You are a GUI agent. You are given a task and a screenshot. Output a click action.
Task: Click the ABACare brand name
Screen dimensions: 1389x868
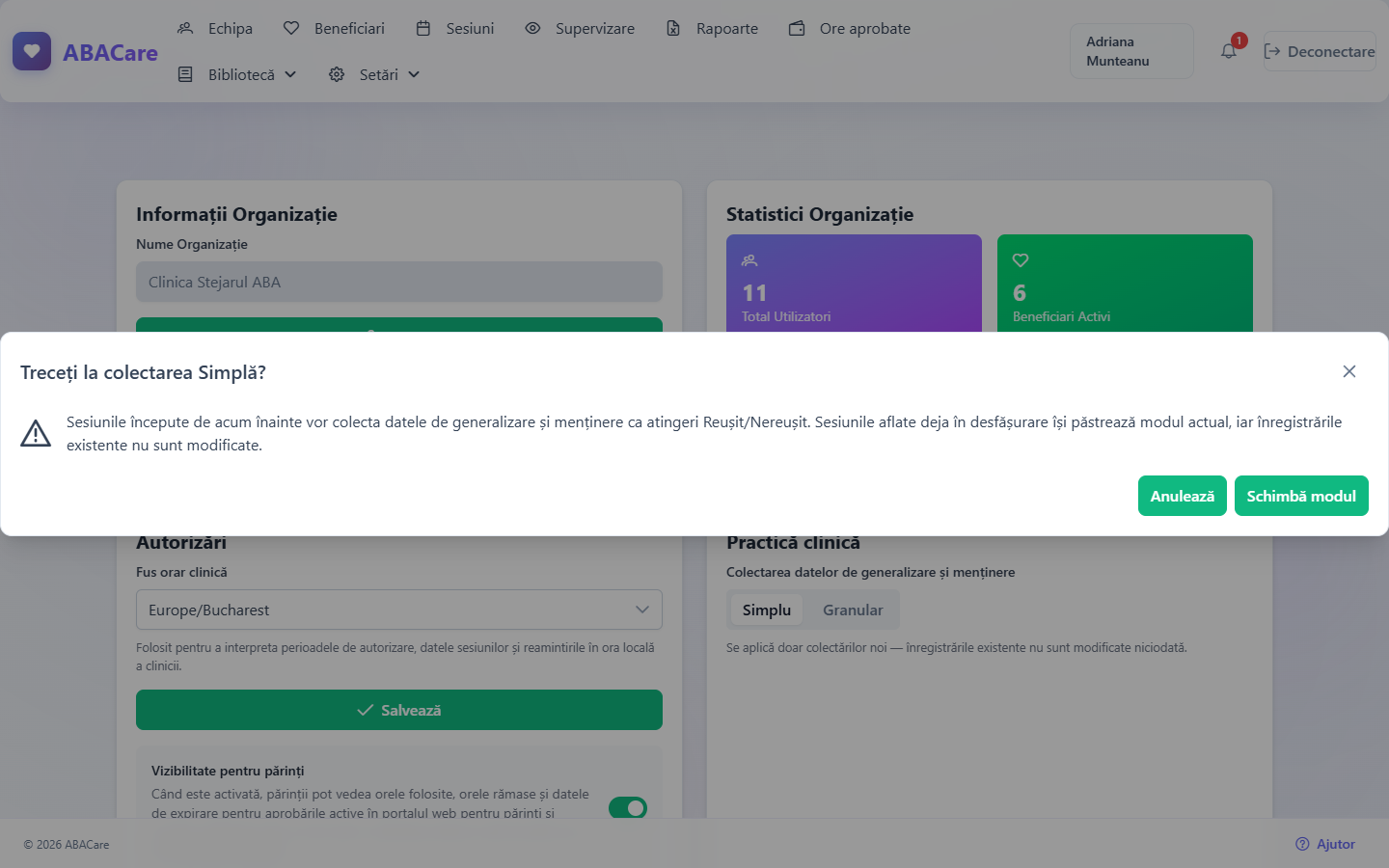pyautogui.click(x=110, y=53)
